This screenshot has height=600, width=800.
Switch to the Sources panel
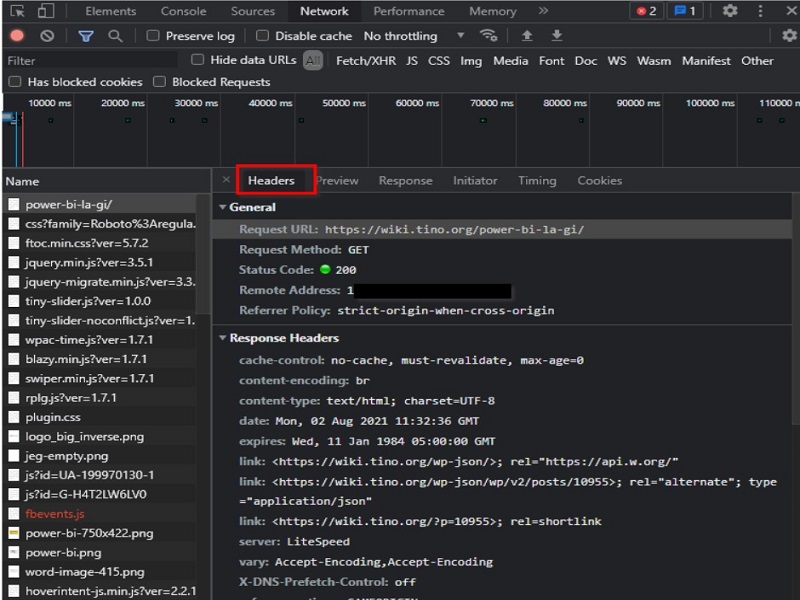tap(253, 11)
